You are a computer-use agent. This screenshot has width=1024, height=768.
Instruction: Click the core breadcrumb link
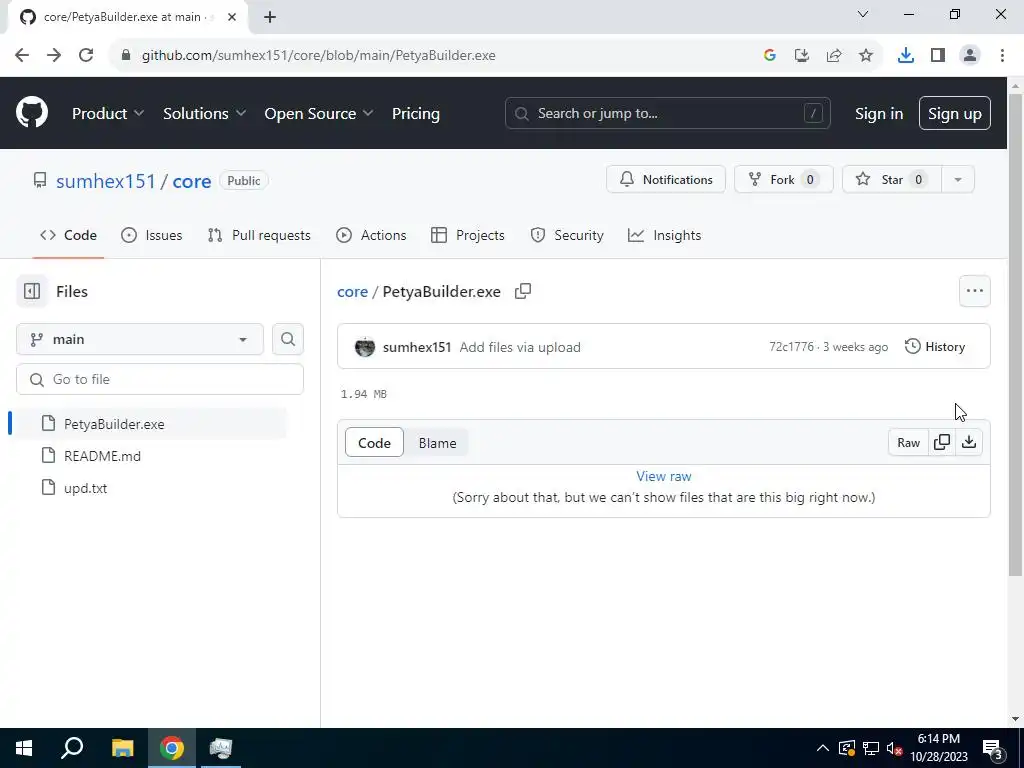[x=353, y=291]
